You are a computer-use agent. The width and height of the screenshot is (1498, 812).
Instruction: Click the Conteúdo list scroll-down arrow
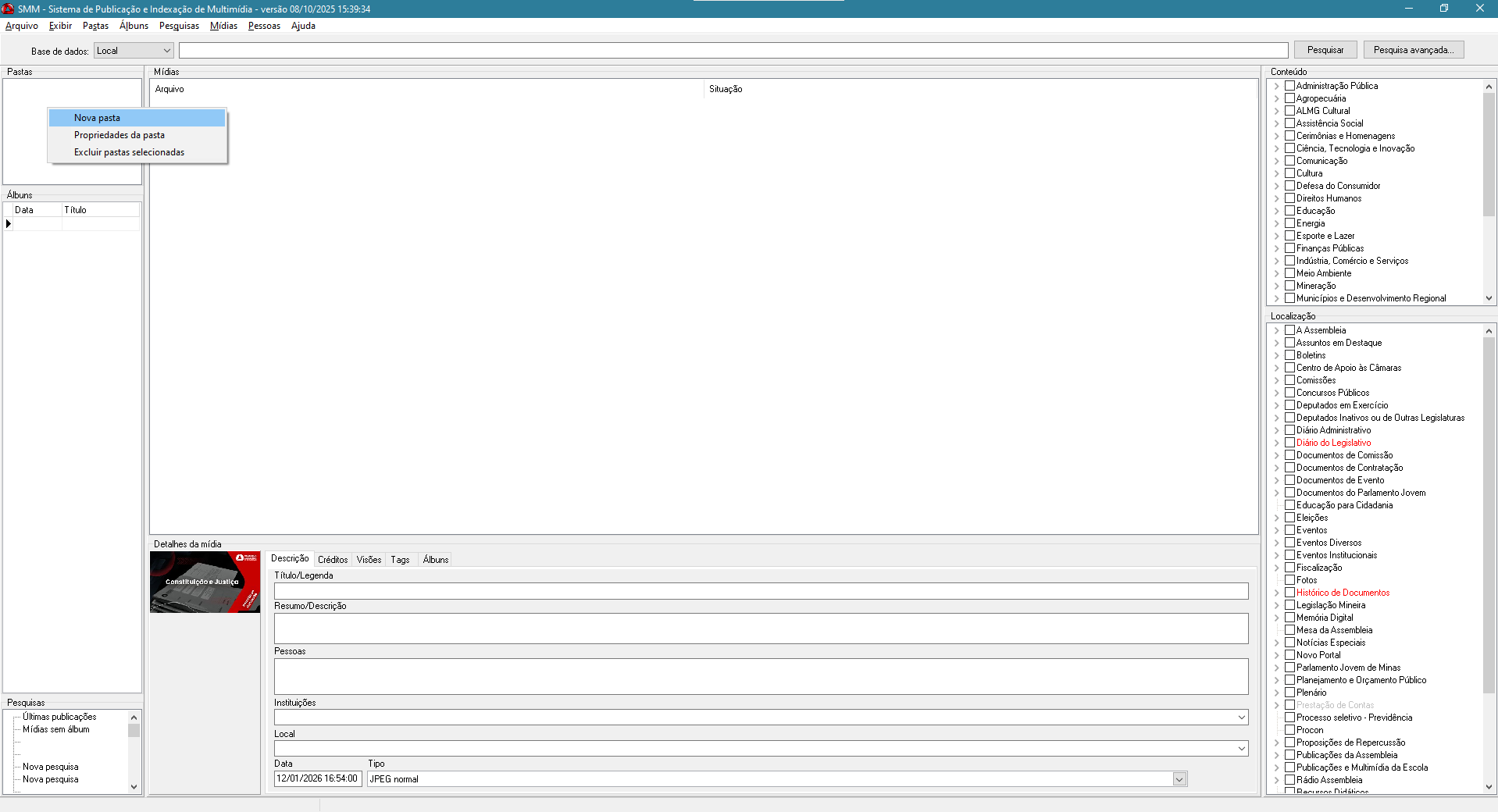pyautogui.click(x=1489, y=298)
